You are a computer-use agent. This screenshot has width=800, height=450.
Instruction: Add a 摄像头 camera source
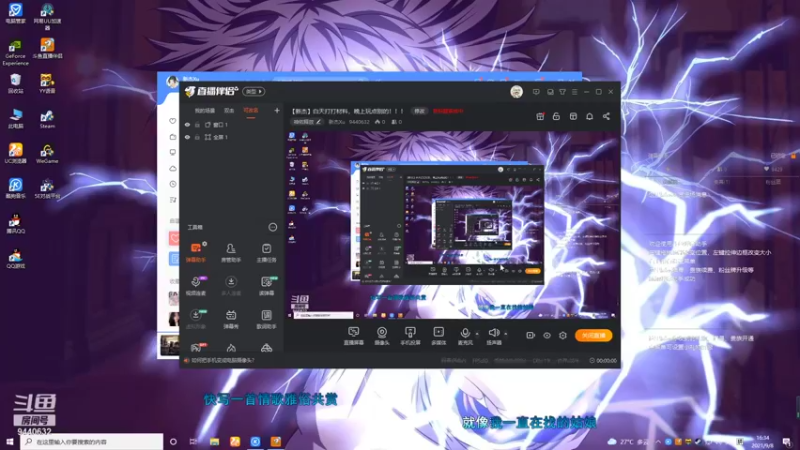click(x=382, y=336)
